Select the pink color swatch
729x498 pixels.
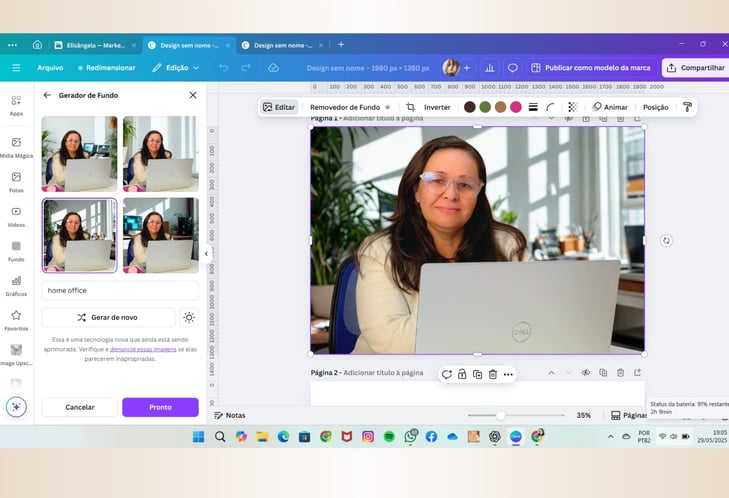(516, 107)
